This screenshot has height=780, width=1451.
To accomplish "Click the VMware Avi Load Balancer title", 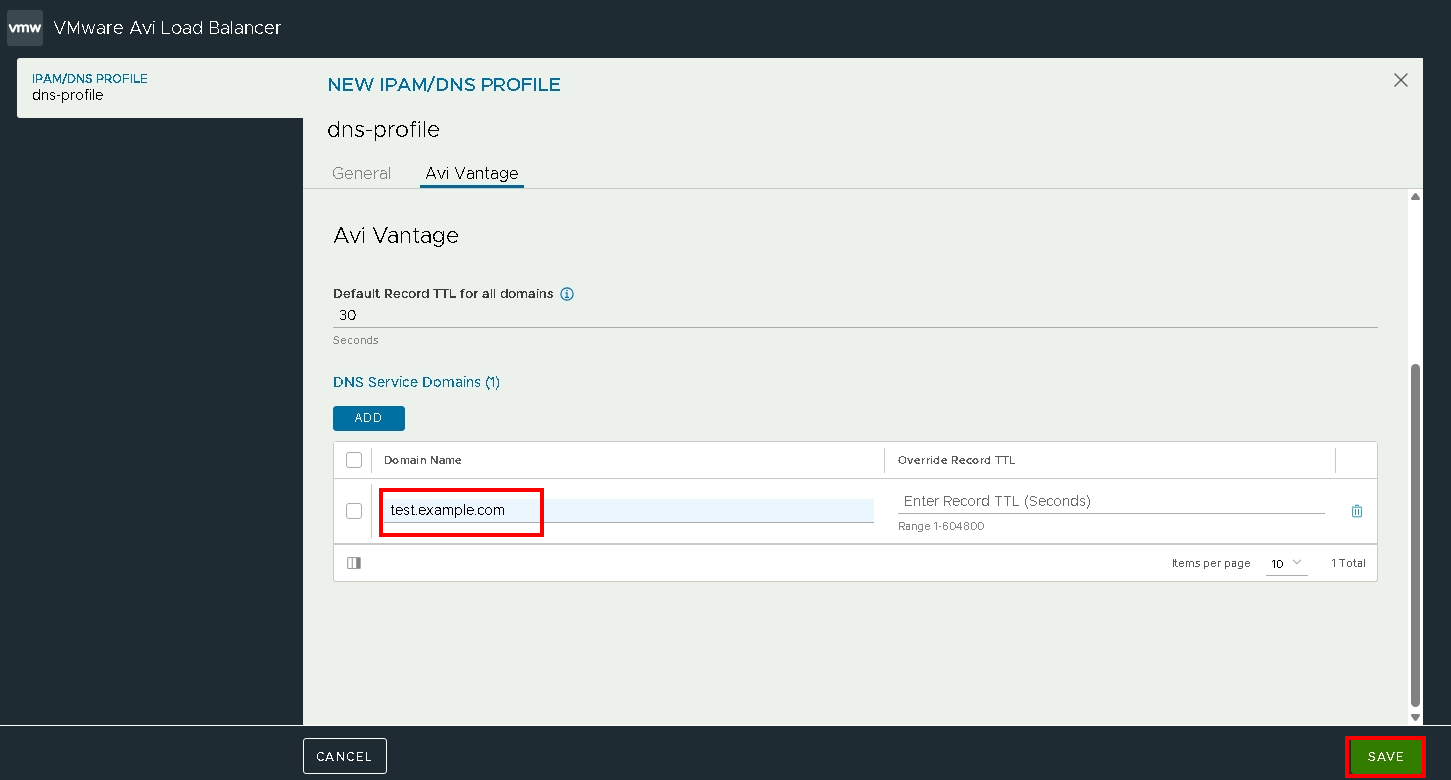I will point(167,28).
